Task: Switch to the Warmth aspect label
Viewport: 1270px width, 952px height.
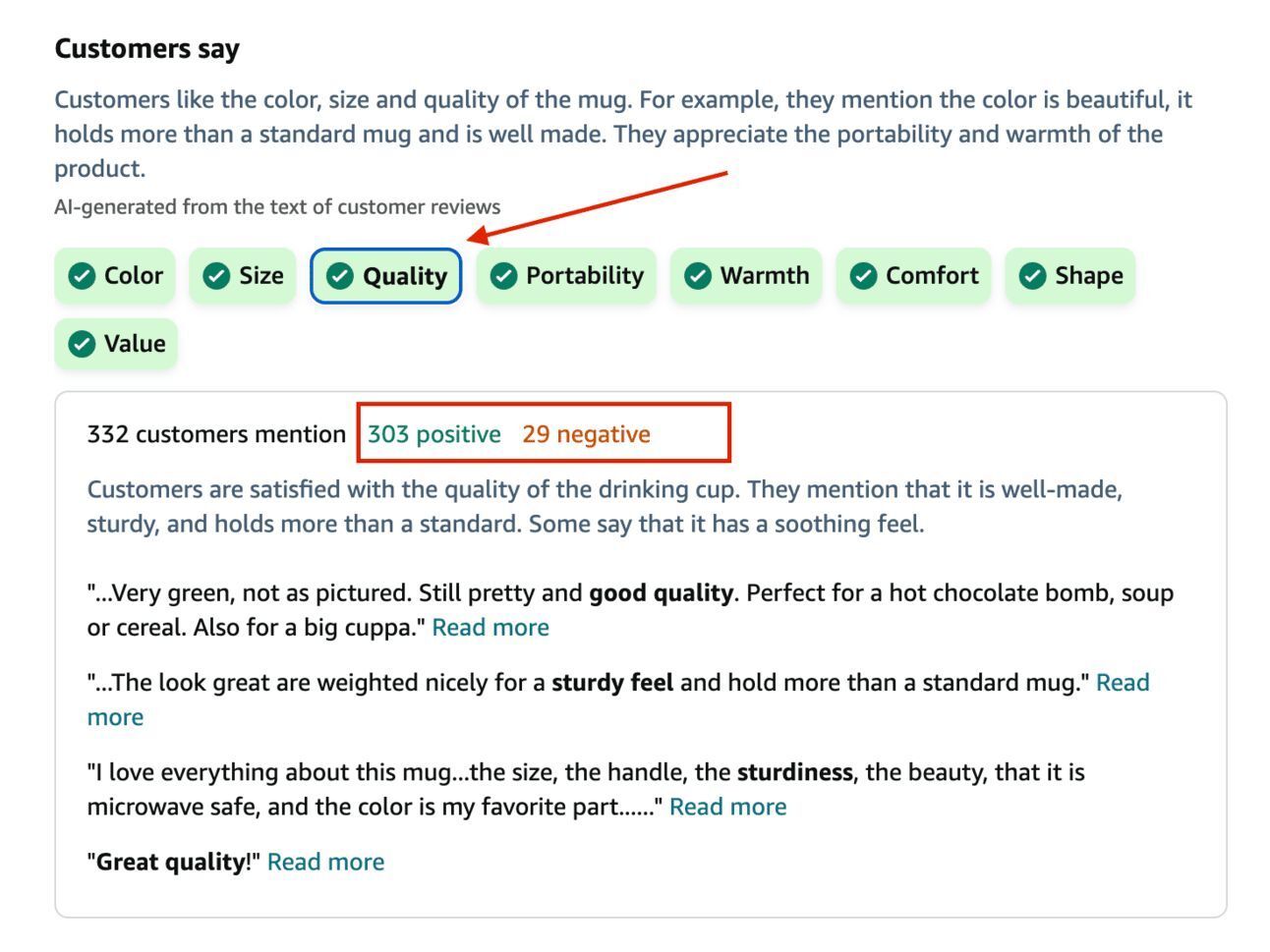Action: [765, 276]
